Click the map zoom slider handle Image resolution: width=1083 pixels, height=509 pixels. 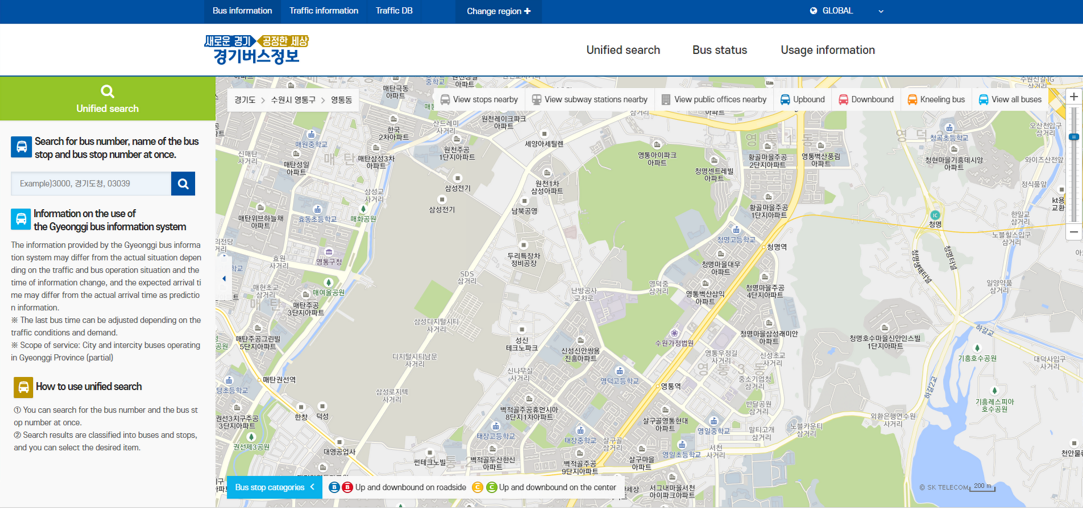coord(1073,137)
